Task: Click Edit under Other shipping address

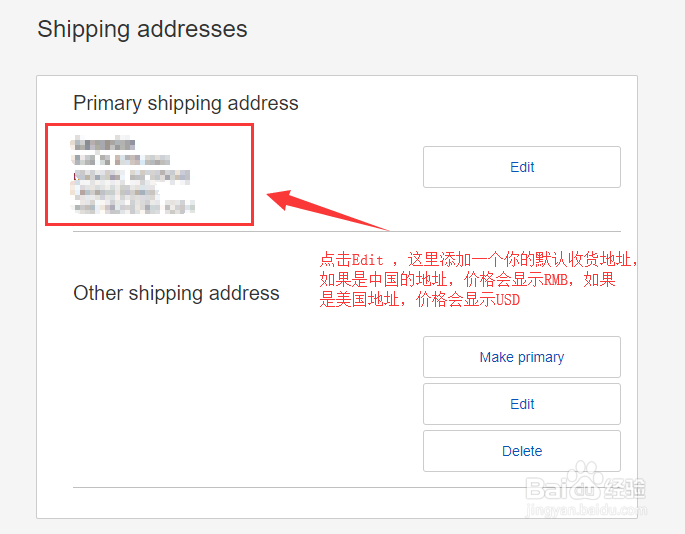Action: (522, 404)
